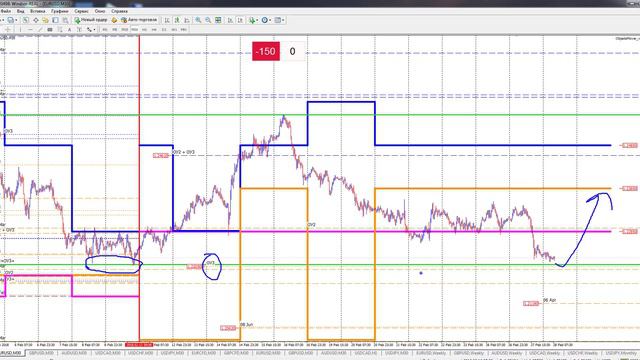This screenshot has width=640, height=360.
Task: Switch to M15 timeframe
Action: (x=124, y=29)
